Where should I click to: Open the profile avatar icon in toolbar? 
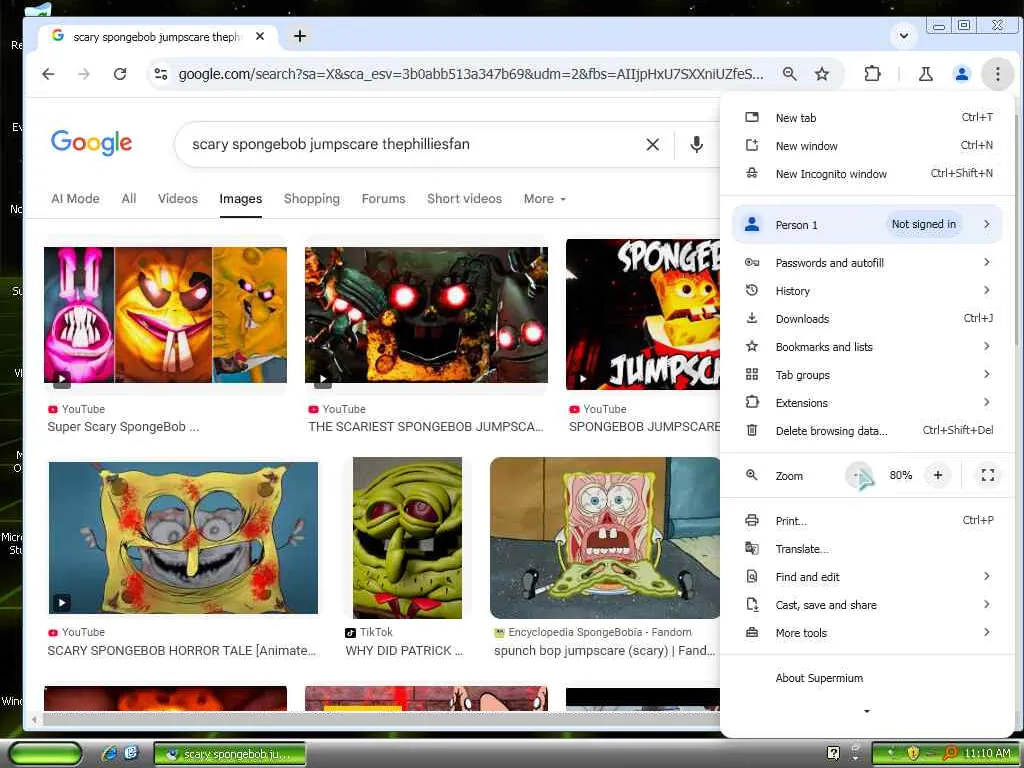click(961, 74)
